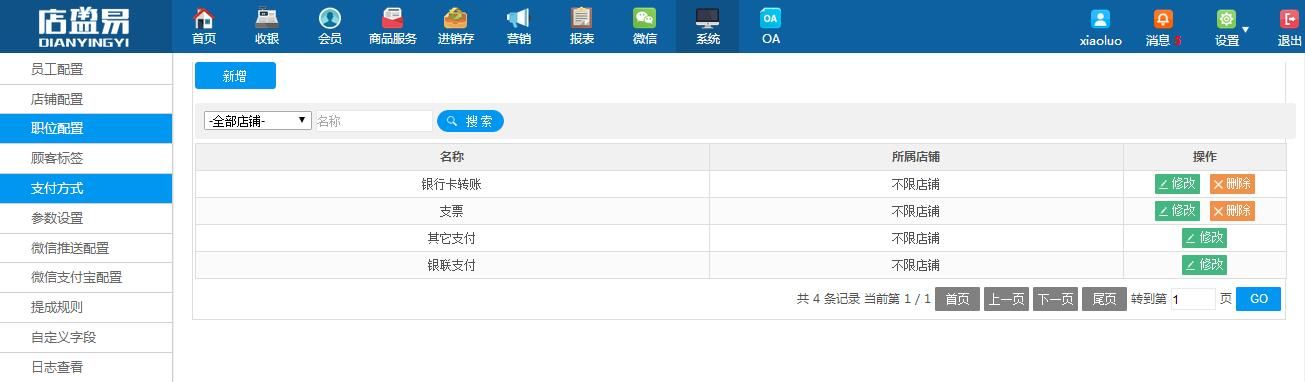This screenshot has width=1305, height=382.
Task: Go to 首页 first page in pagination
Action: [x=957, y=299]
